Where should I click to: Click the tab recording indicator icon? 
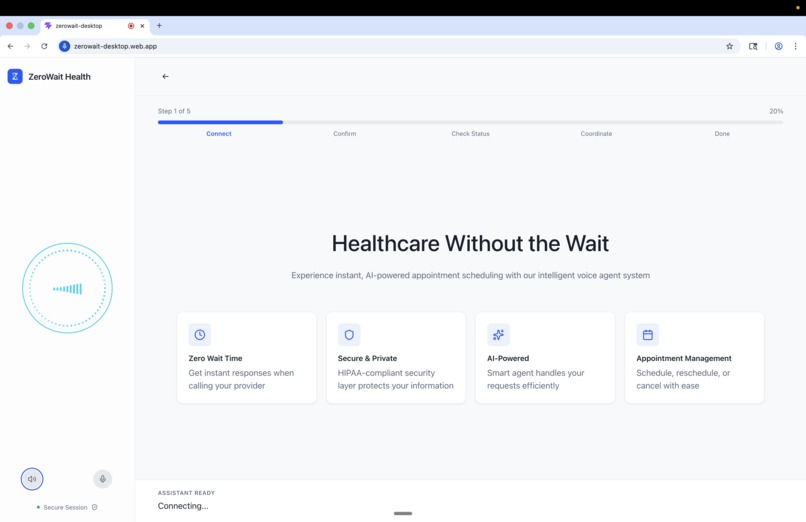[x=131, y=26]
